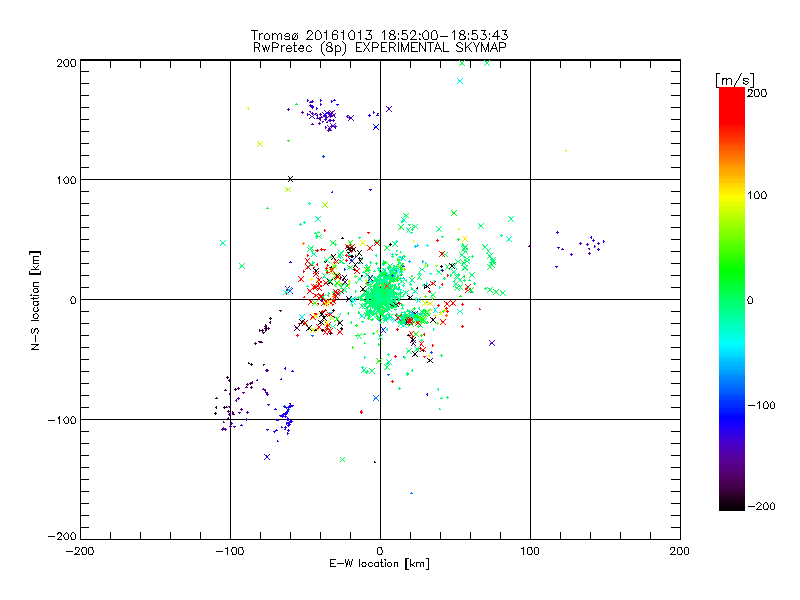Click the blue point cluster near -100 km south
This screenshot has height=600, width=800.
point(286,416)
